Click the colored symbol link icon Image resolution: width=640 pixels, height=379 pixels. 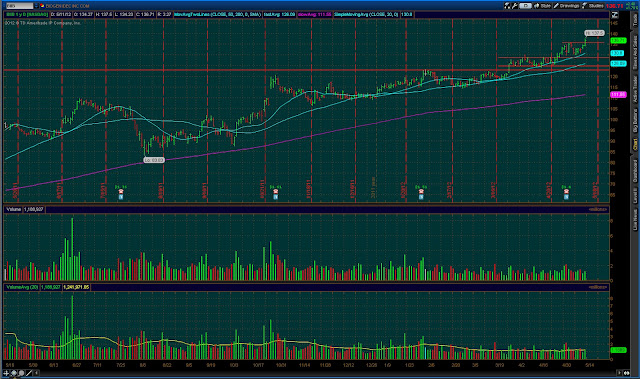click(x=42, y=6)
